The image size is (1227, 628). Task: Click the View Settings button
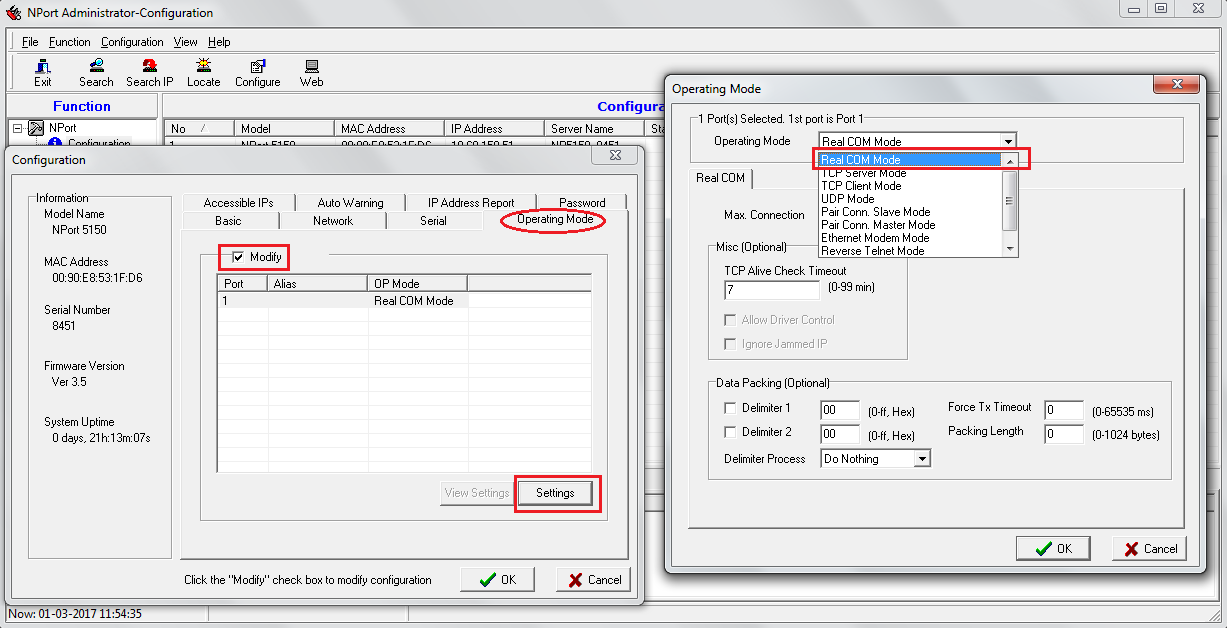coord(477,493)
